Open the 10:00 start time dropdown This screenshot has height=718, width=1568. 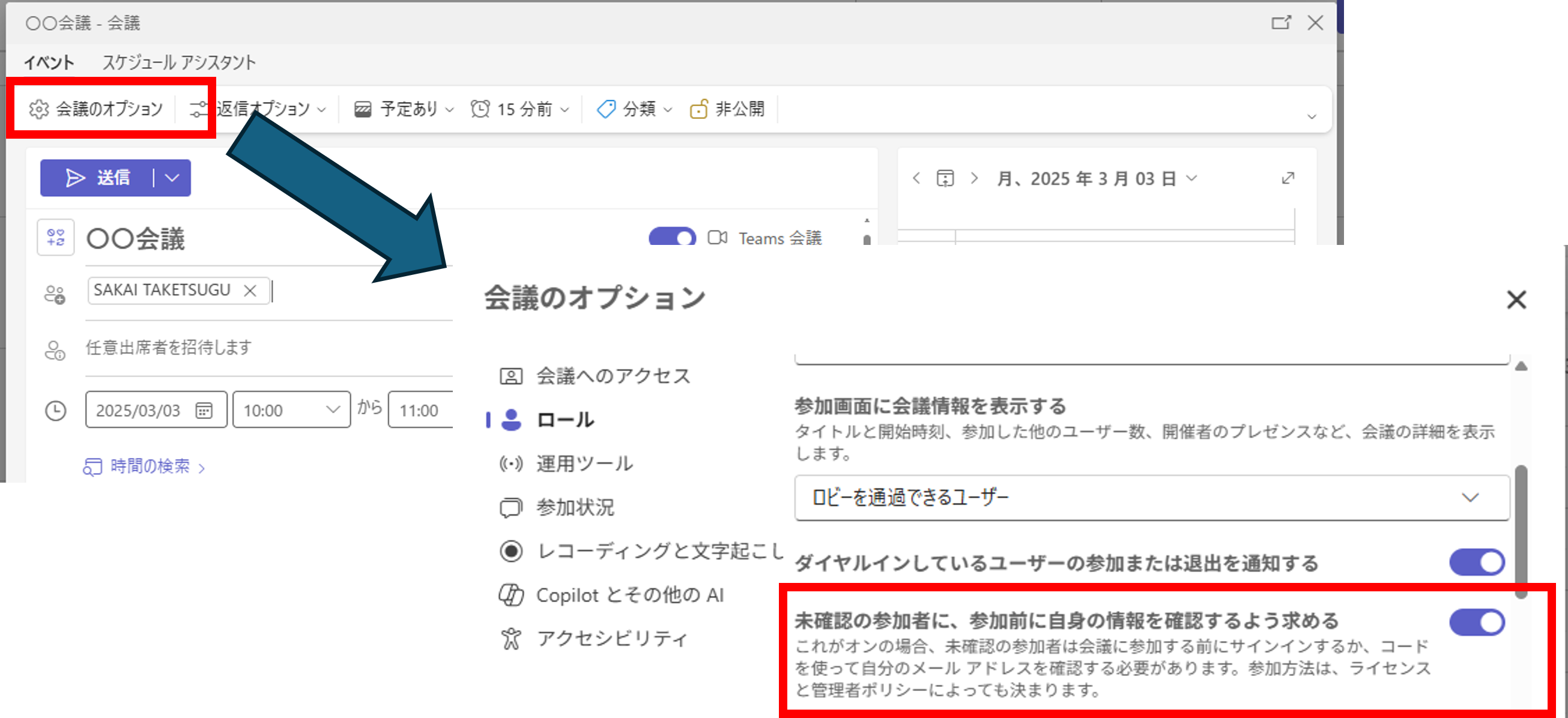291,410
